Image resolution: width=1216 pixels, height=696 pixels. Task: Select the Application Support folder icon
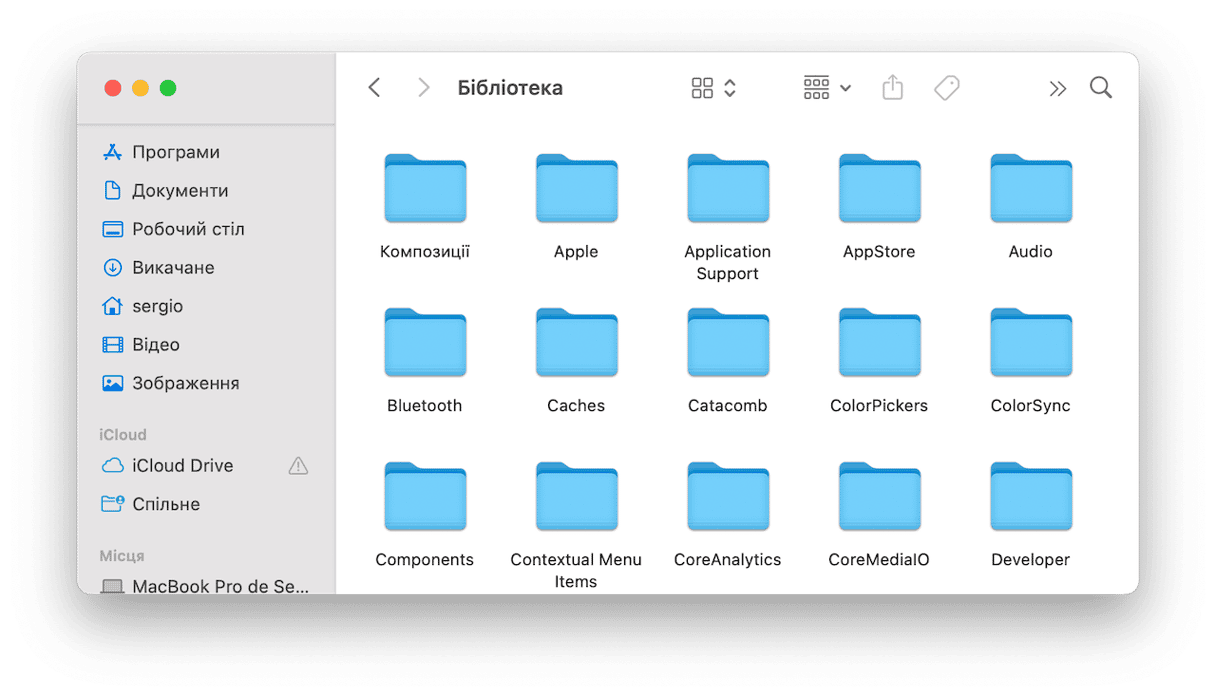[728, 188]
